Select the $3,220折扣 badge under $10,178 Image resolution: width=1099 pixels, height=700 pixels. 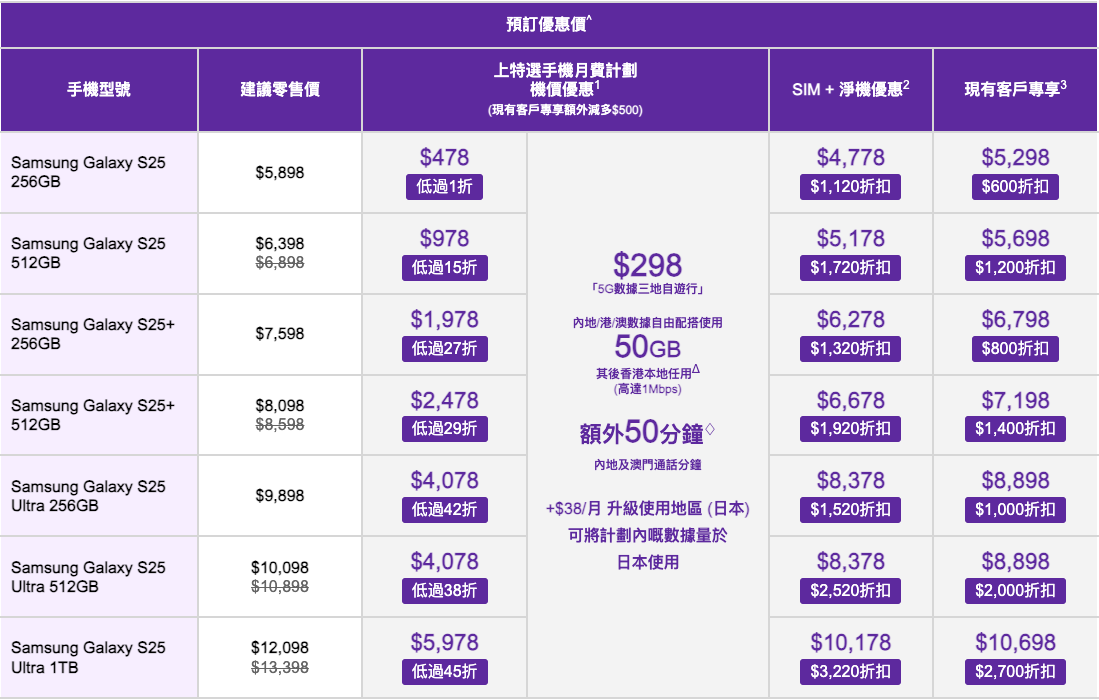click(850, 671)
